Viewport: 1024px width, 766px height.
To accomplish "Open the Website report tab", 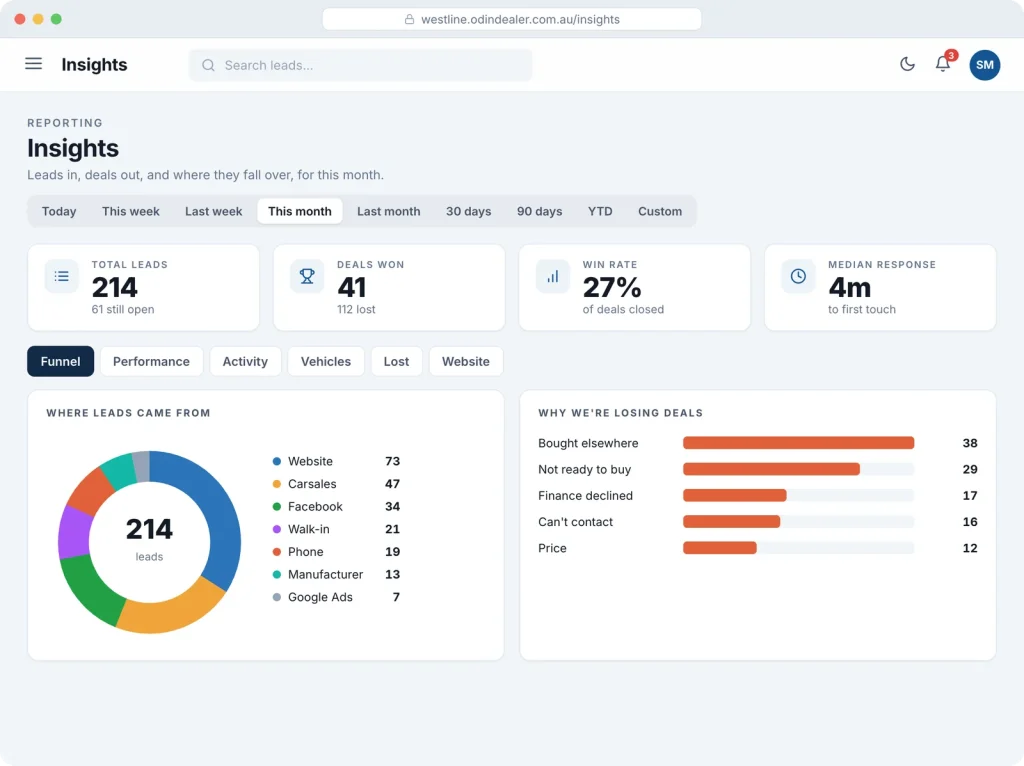I will click(x=466, y=361).
